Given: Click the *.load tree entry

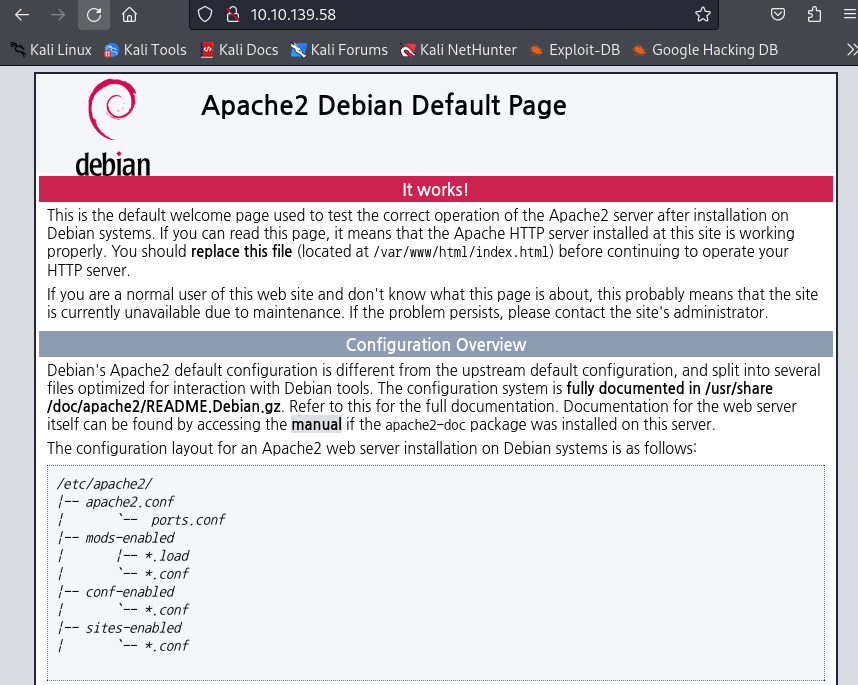Looking at the screenshot, I should (166, 556).
